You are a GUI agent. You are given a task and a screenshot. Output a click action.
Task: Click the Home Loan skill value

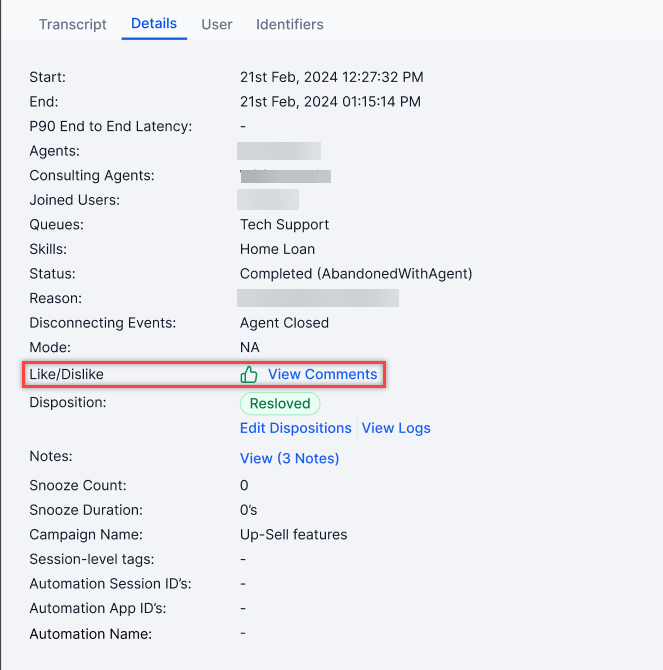coord(277,249)
